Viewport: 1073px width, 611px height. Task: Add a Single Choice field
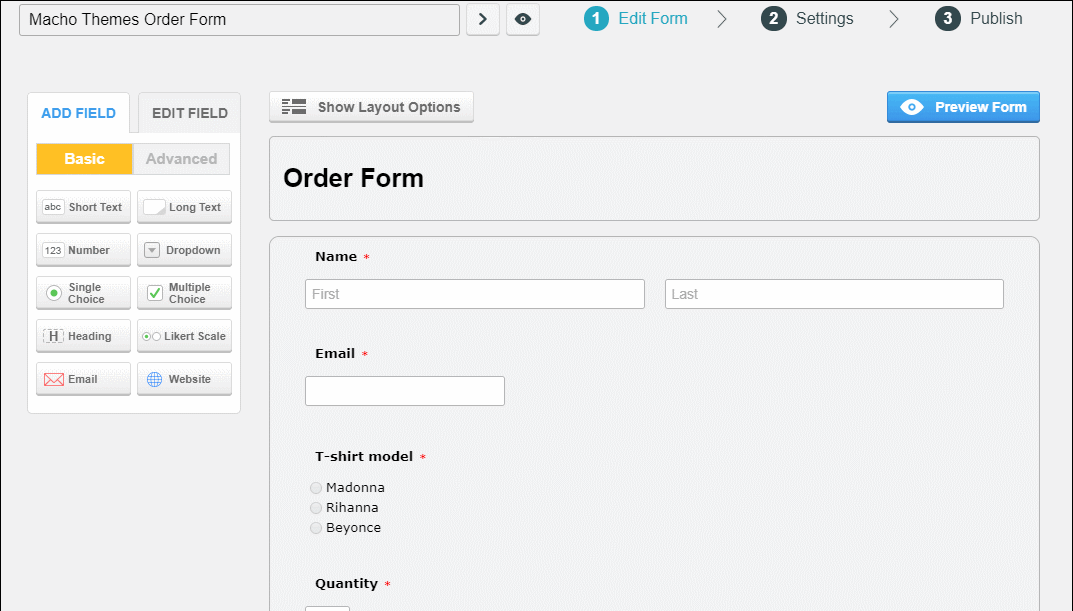[83, 294]
